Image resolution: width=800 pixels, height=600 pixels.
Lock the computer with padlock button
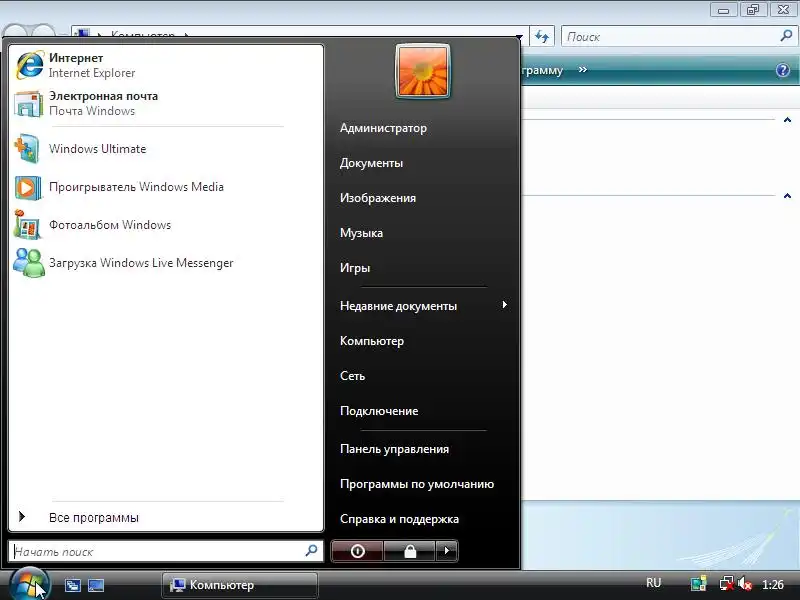tap(410, 551)
